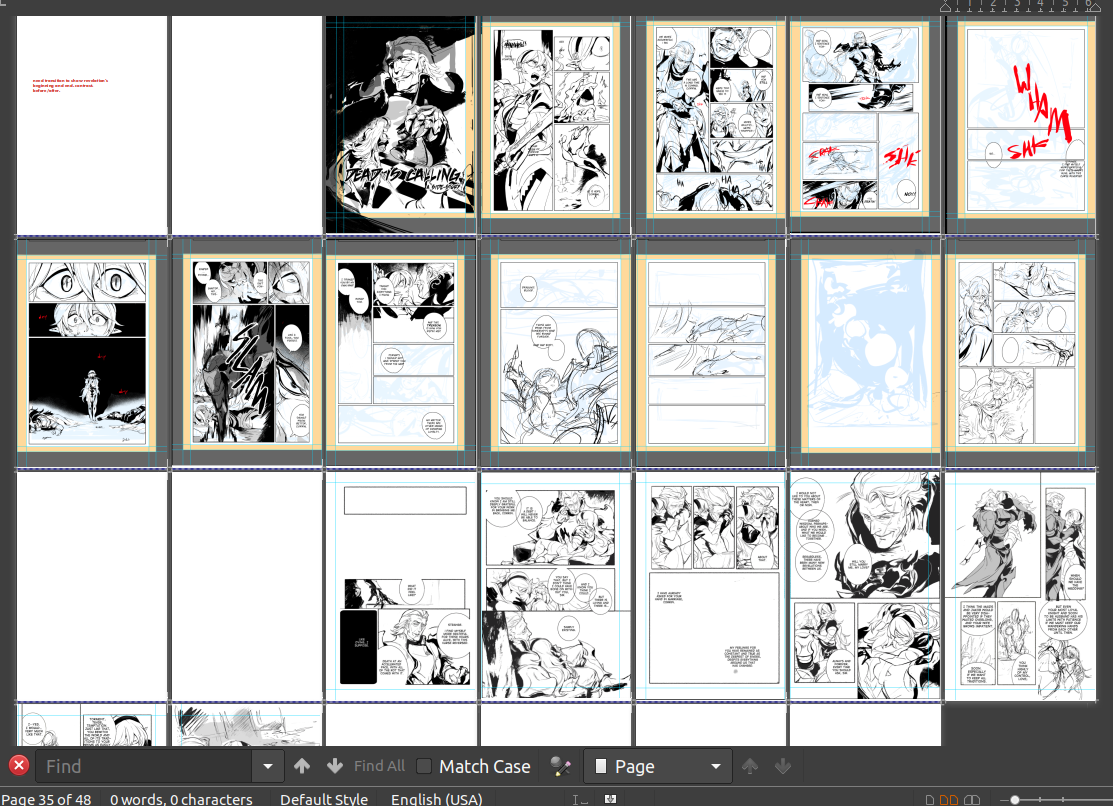Open the Navigate By Page dropdown

pos(656,767)
